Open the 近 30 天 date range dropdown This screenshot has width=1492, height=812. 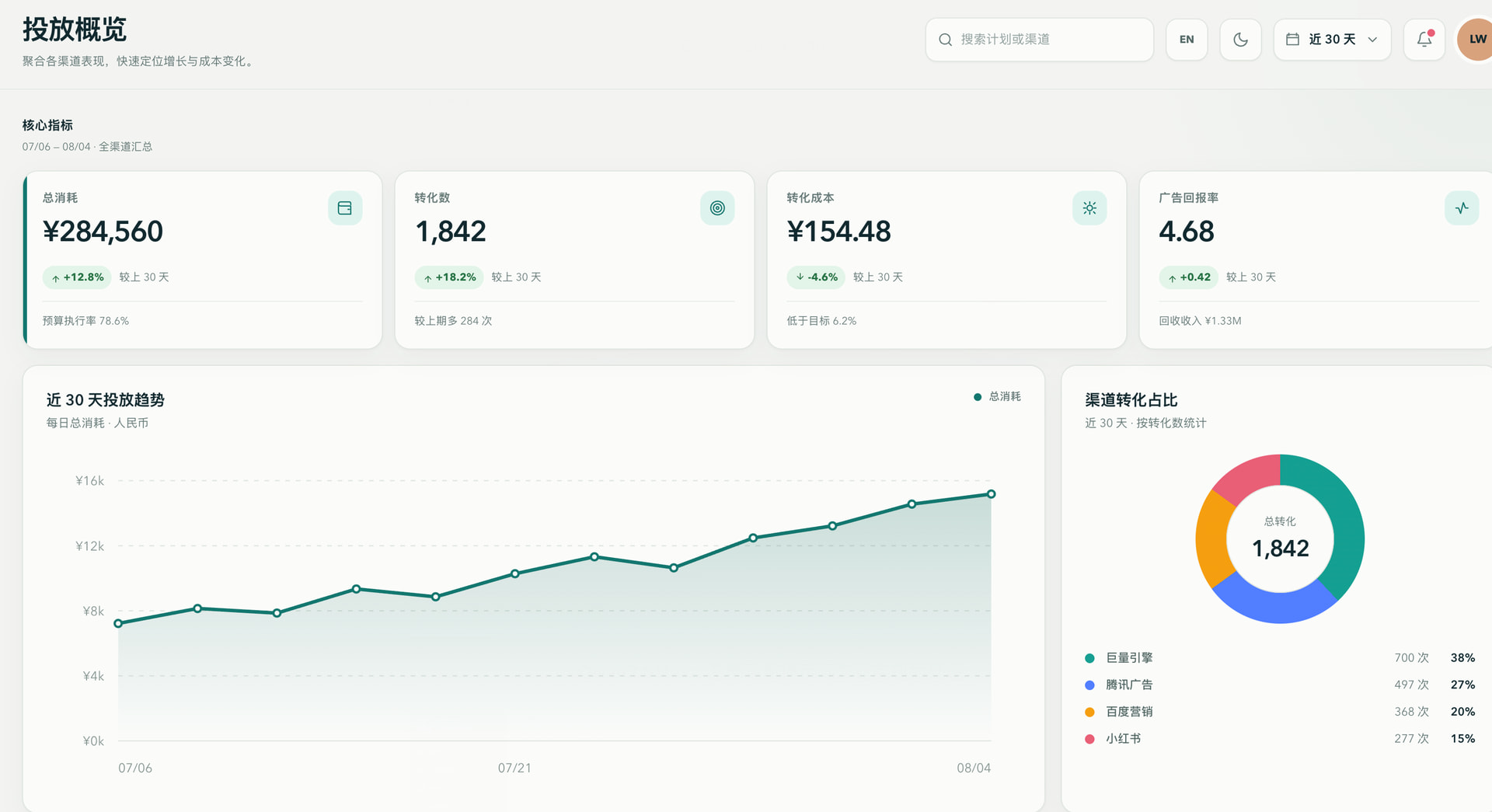pyautogui.click(x=1332, y=40)
